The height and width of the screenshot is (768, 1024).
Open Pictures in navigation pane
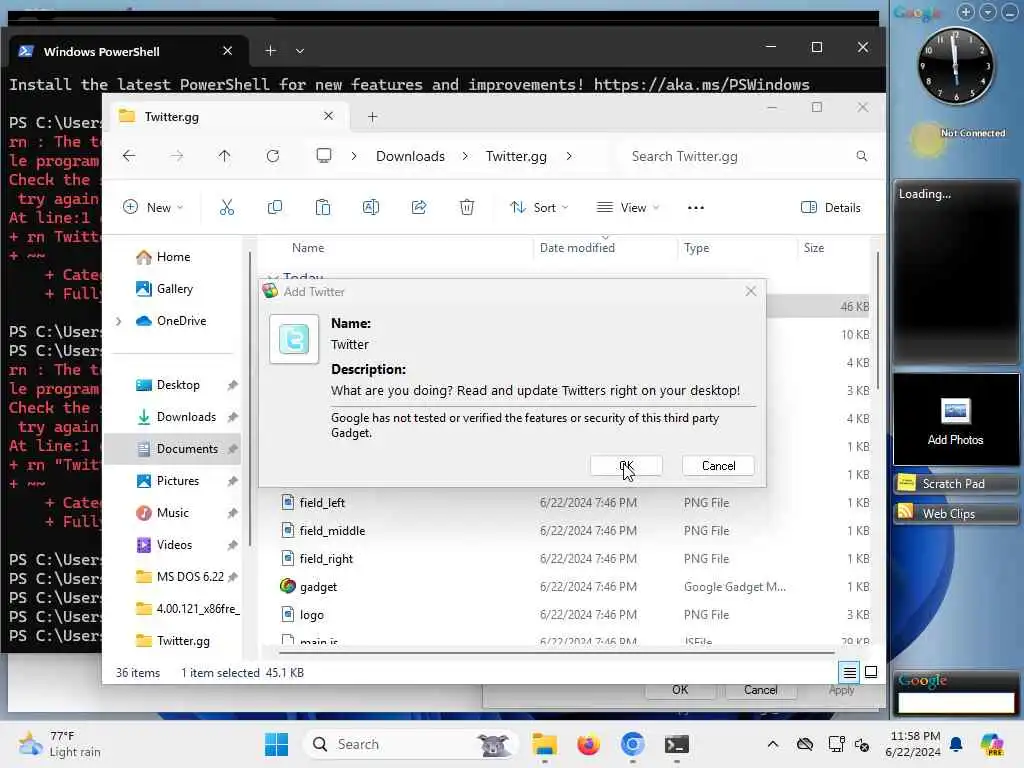point(178,481)
